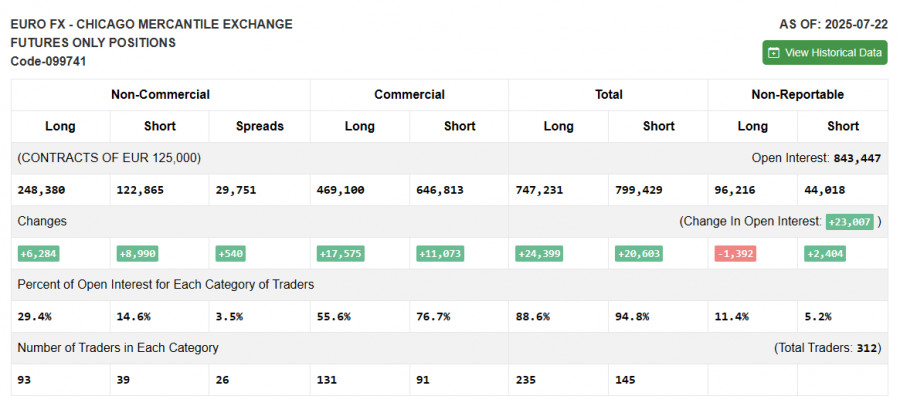Click the traders count 145
This screenshot has width=900, height=396.
click(625, 380)
